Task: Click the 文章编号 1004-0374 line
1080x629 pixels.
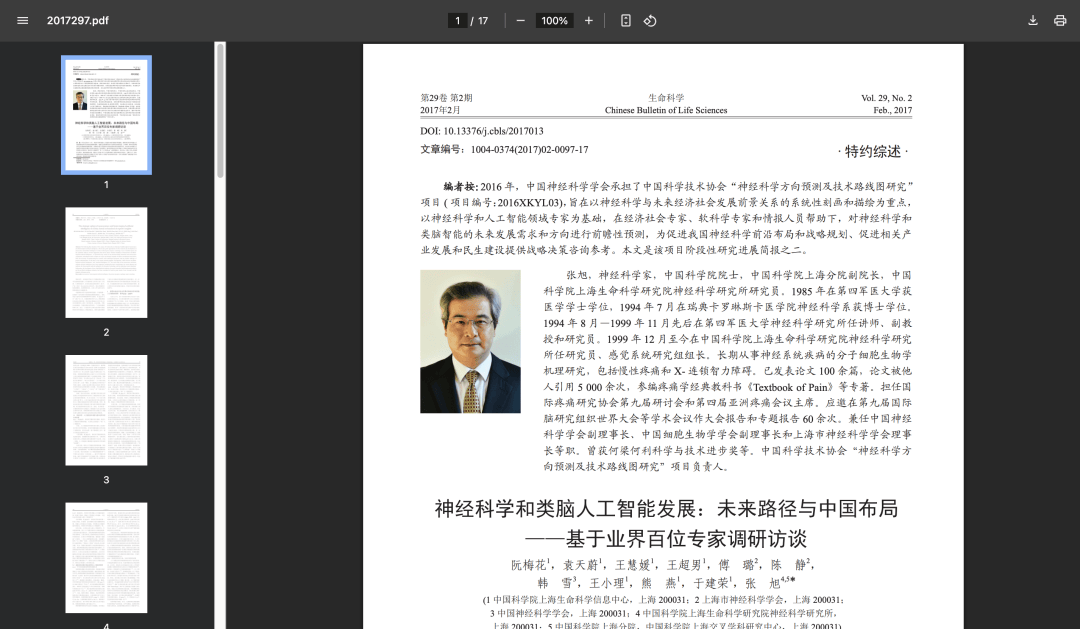Action: pyautogui.click(x=504, y=149)
